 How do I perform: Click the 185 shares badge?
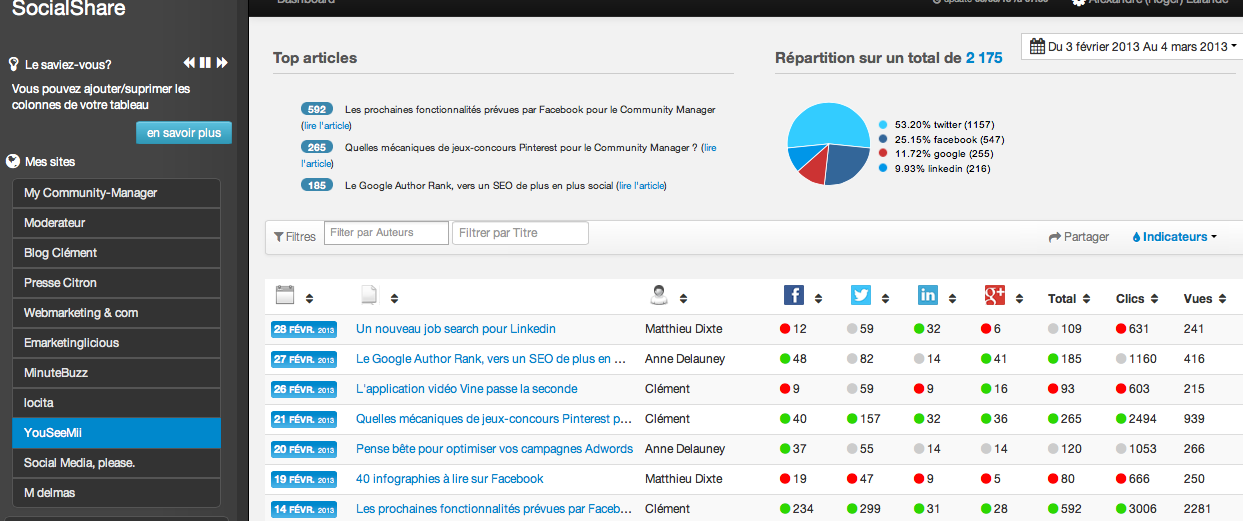pyautogui.click(x=317, y=185)
